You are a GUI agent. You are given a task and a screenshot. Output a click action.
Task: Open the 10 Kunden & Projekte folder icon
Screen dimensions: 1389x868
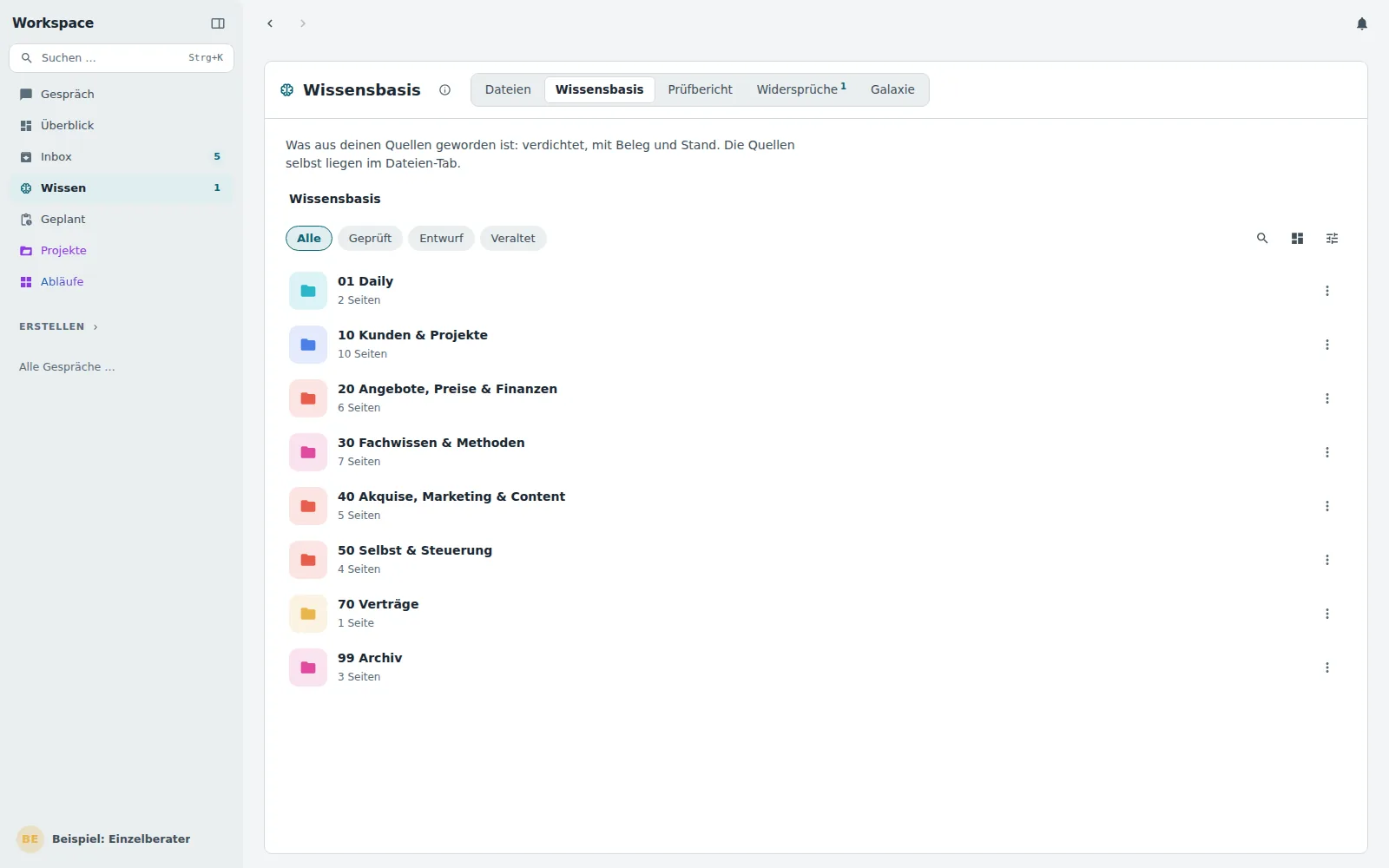click(x=308, y=345)
